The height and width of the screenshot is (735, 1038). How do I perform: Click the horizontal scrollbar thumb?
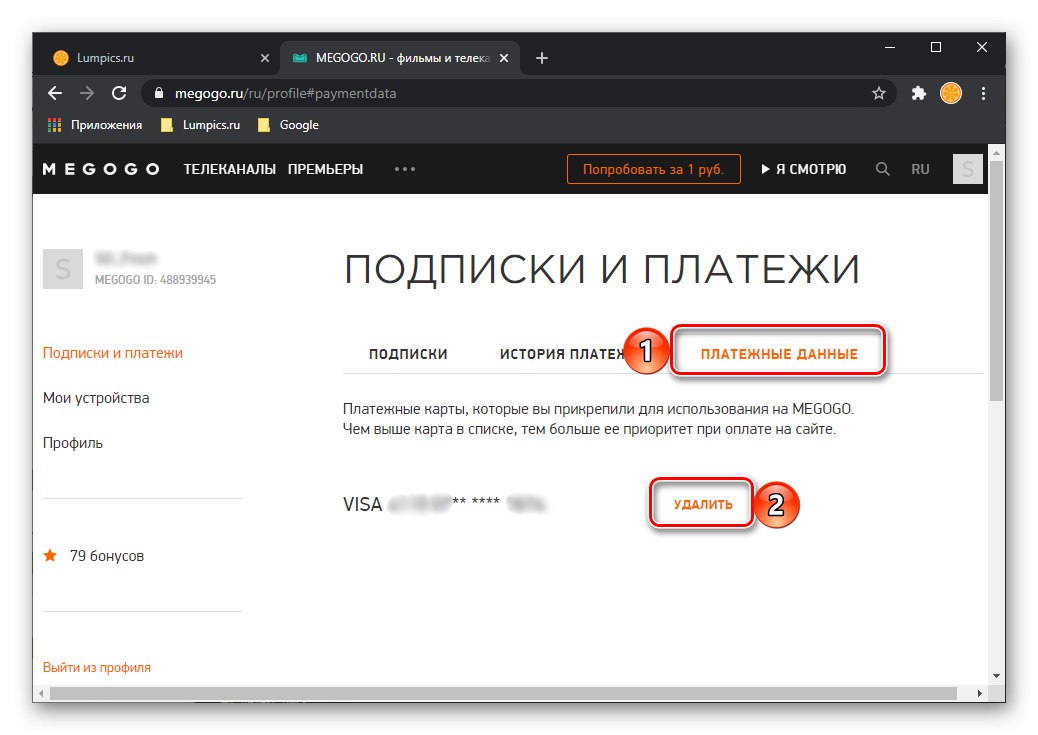click(x=503, y=693)
